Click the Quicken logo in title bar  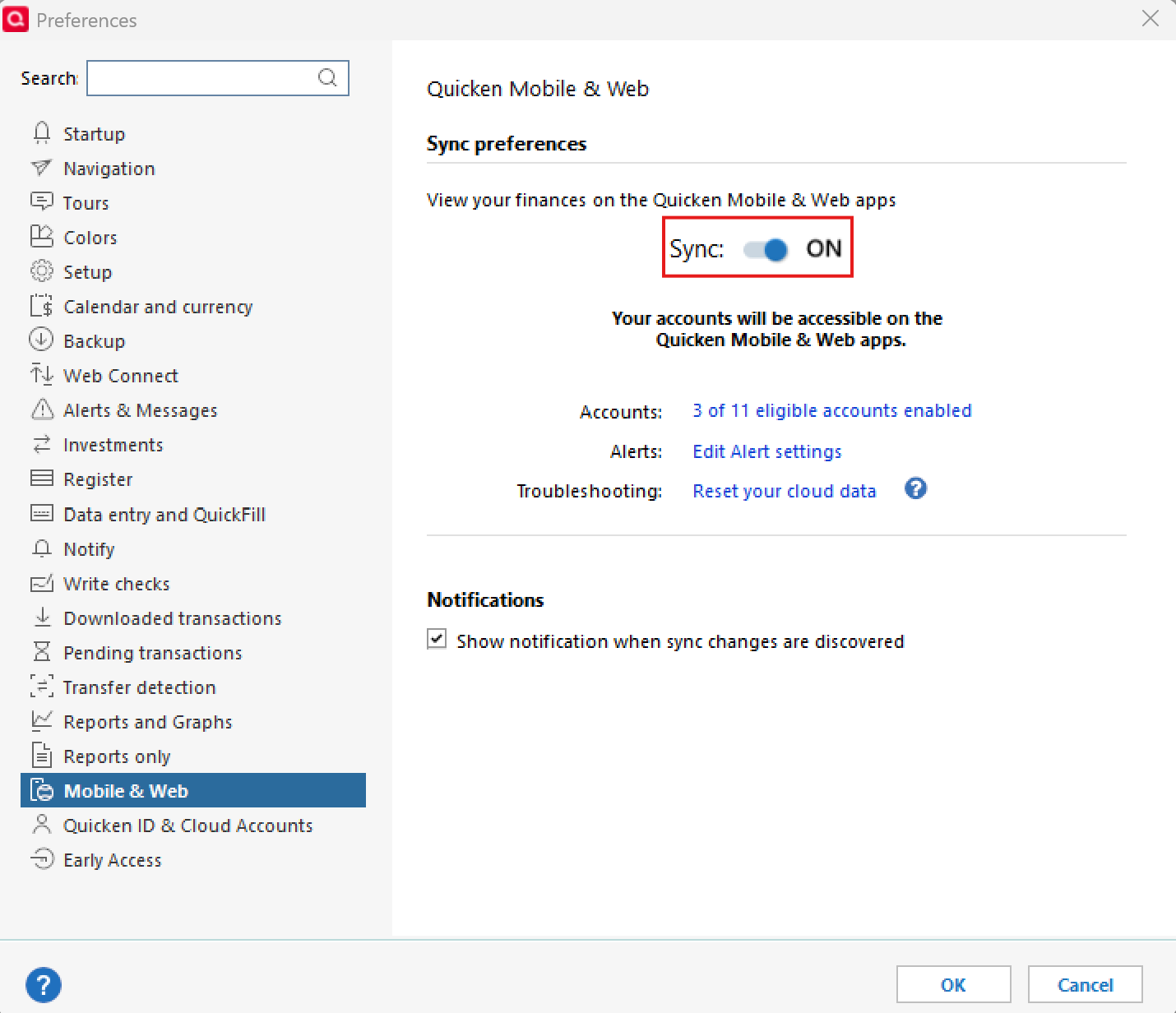tap(16, 19)
